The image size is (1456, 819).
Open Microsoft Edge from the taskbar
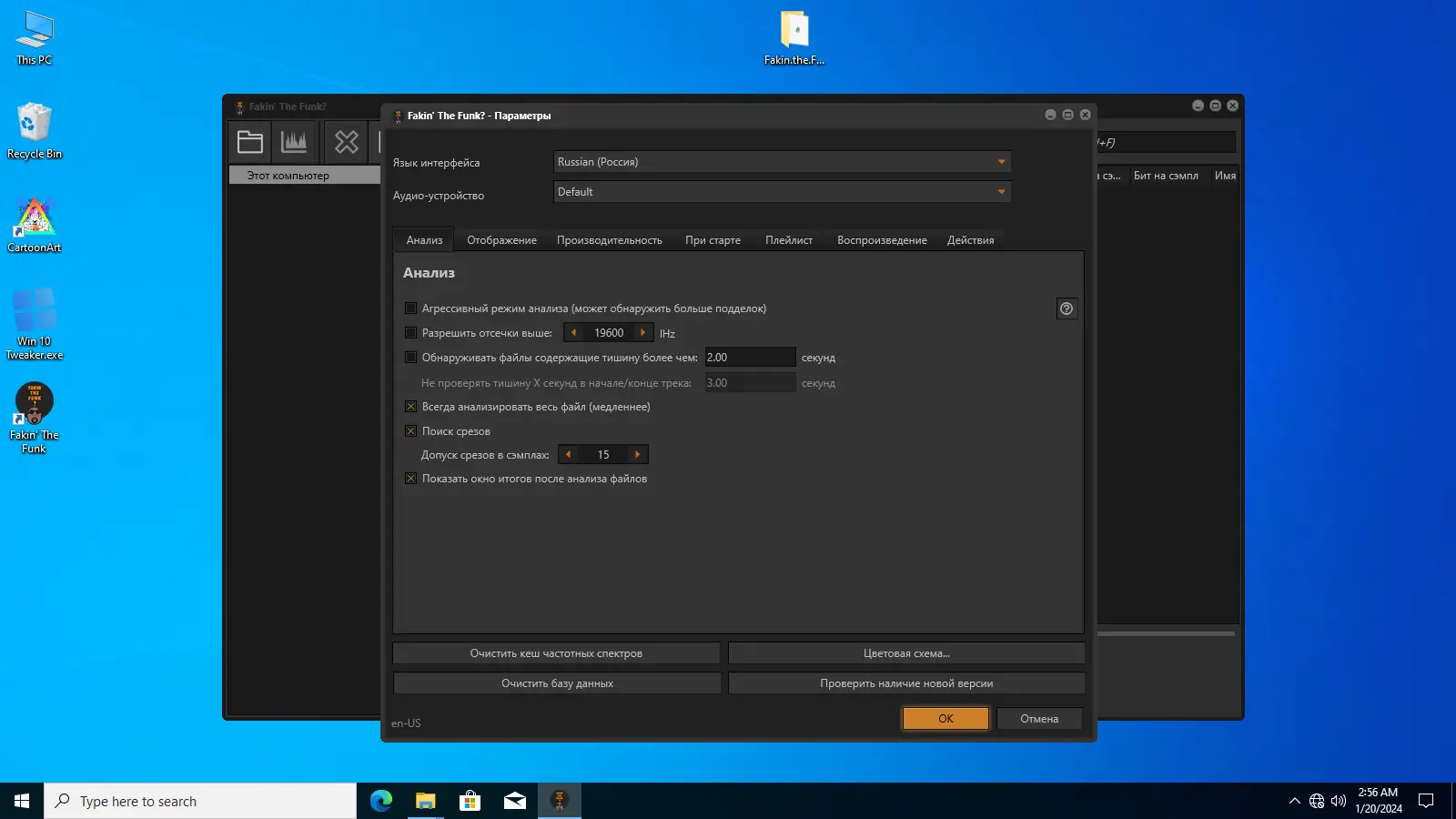(x=381, y=801)
